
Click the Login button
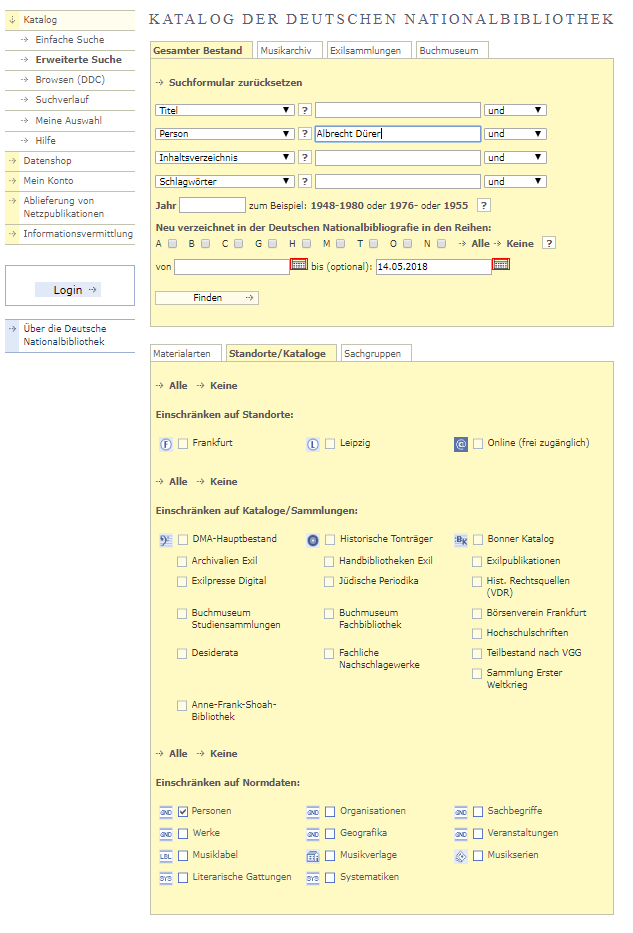click(68, 290)
